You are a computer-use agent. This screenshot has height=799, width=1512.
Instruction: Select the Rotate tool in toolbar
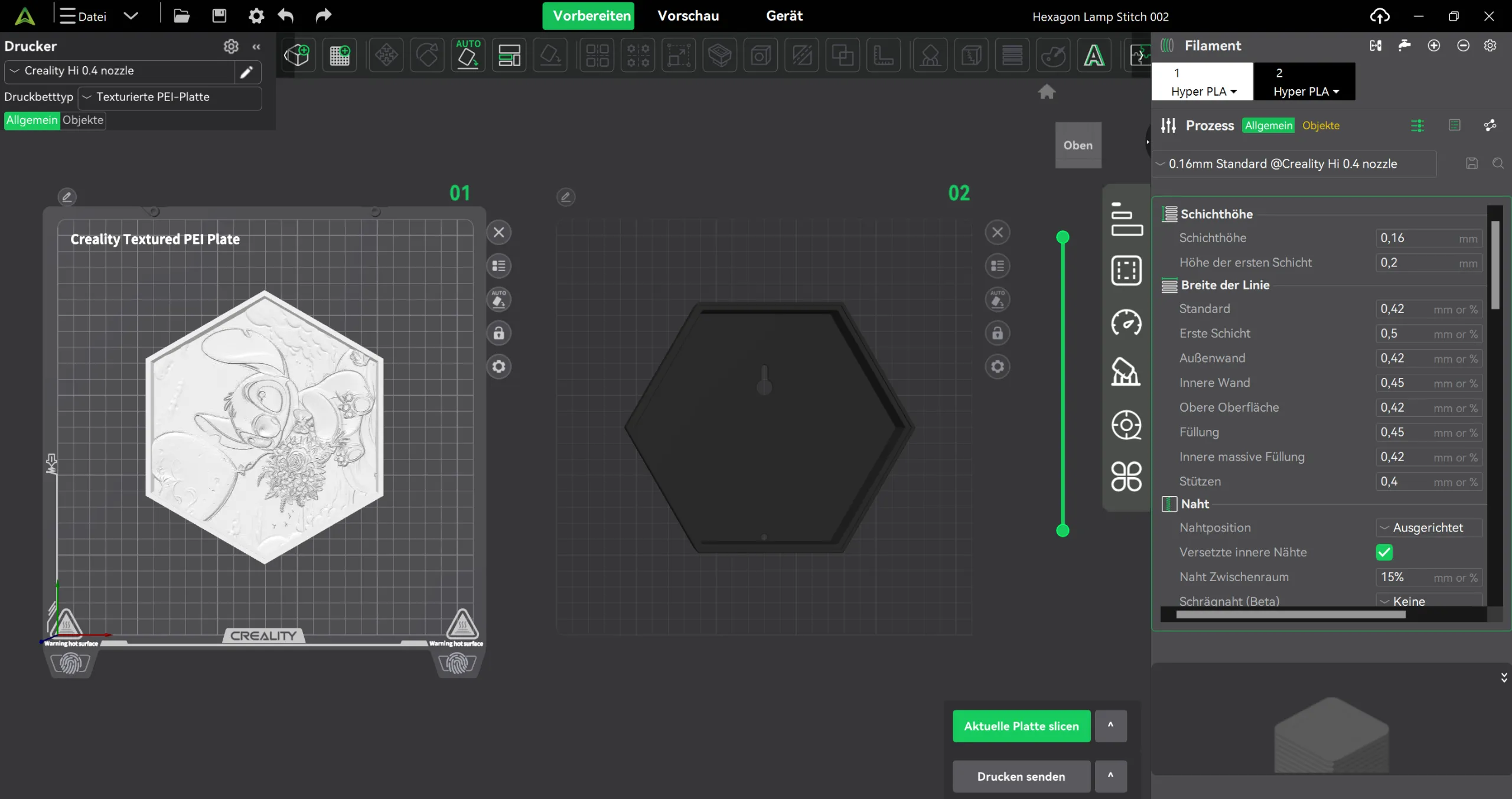(427, 56)
